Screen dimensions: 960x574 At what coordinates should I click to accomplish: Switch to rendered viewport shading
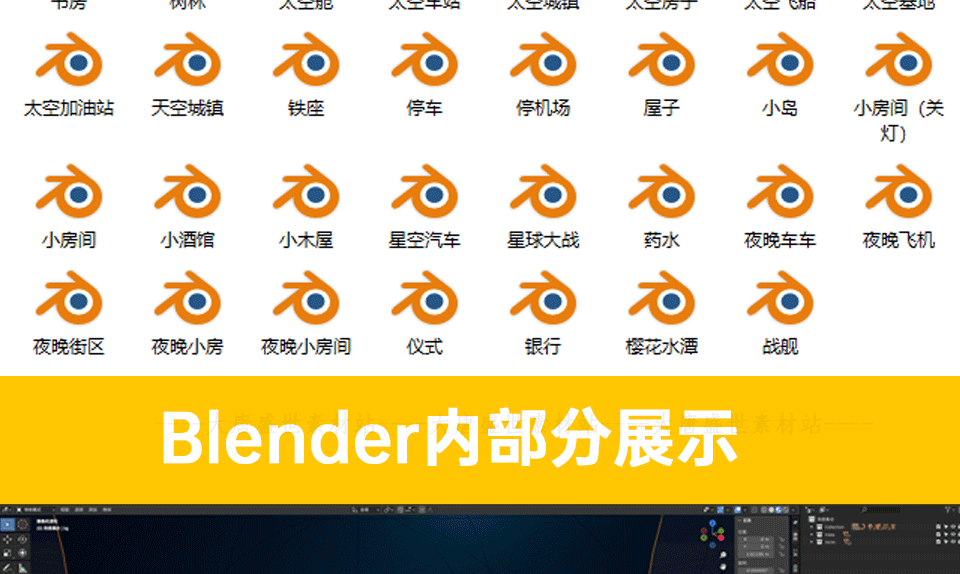[786, 510]
